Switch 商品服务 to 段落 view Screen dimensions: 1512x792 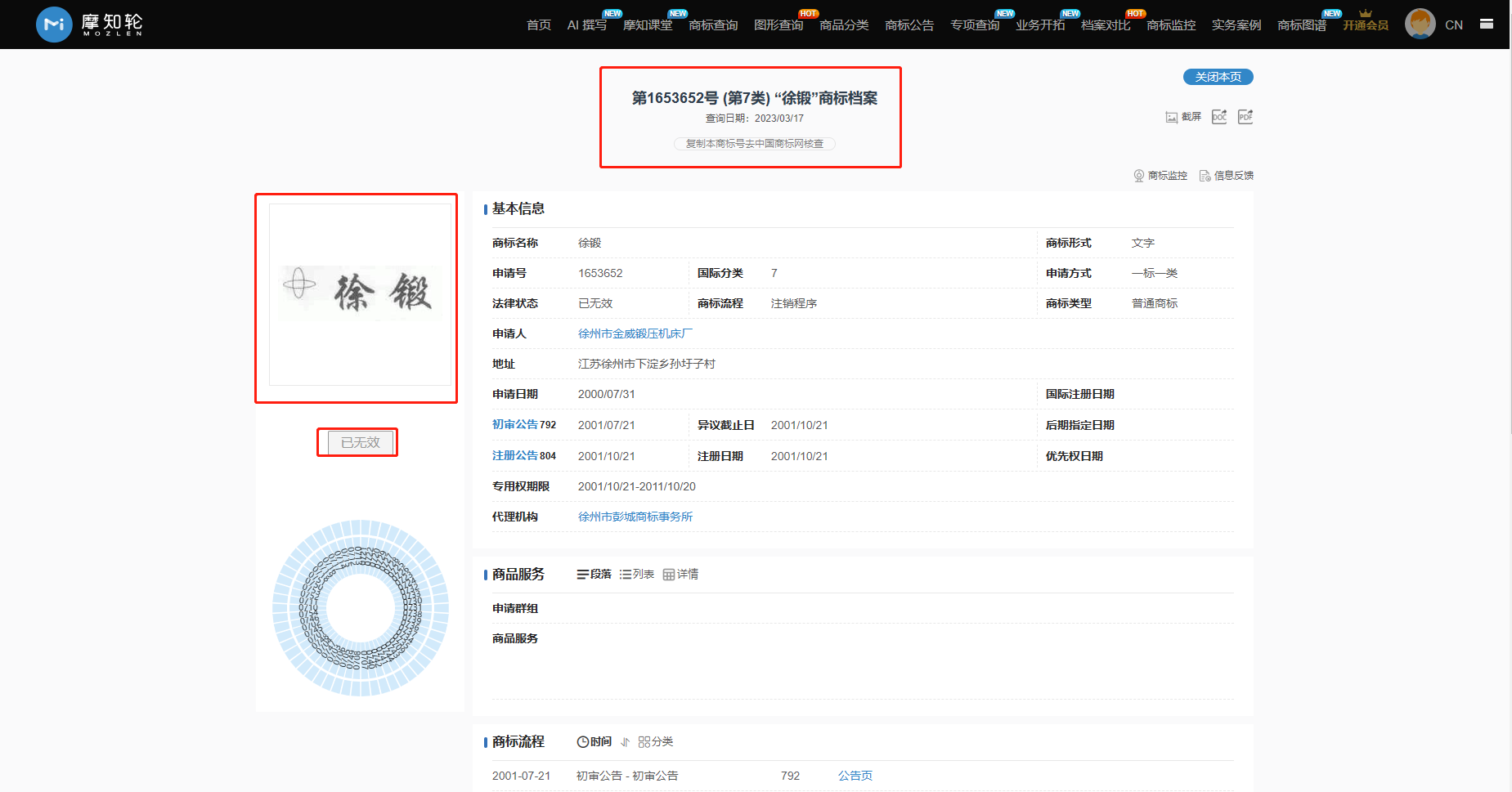tap(594, 575)
